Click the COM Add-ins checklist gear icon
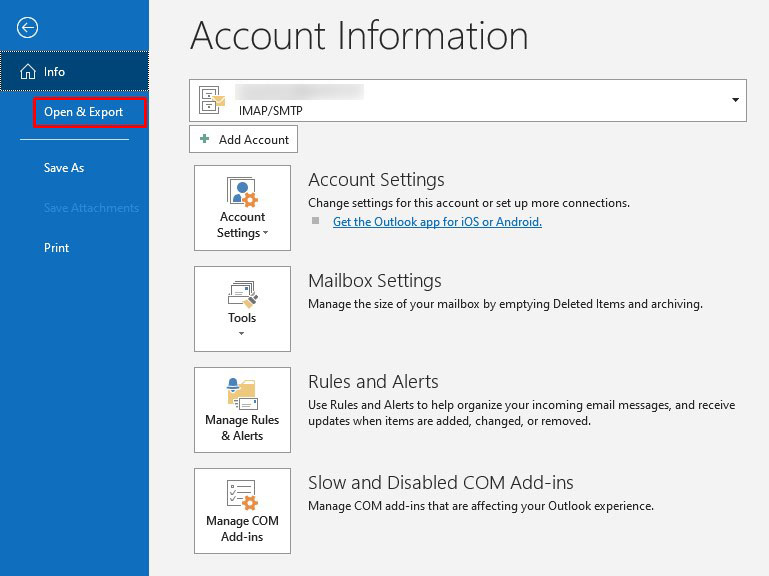769x576 pixels. 242,495
